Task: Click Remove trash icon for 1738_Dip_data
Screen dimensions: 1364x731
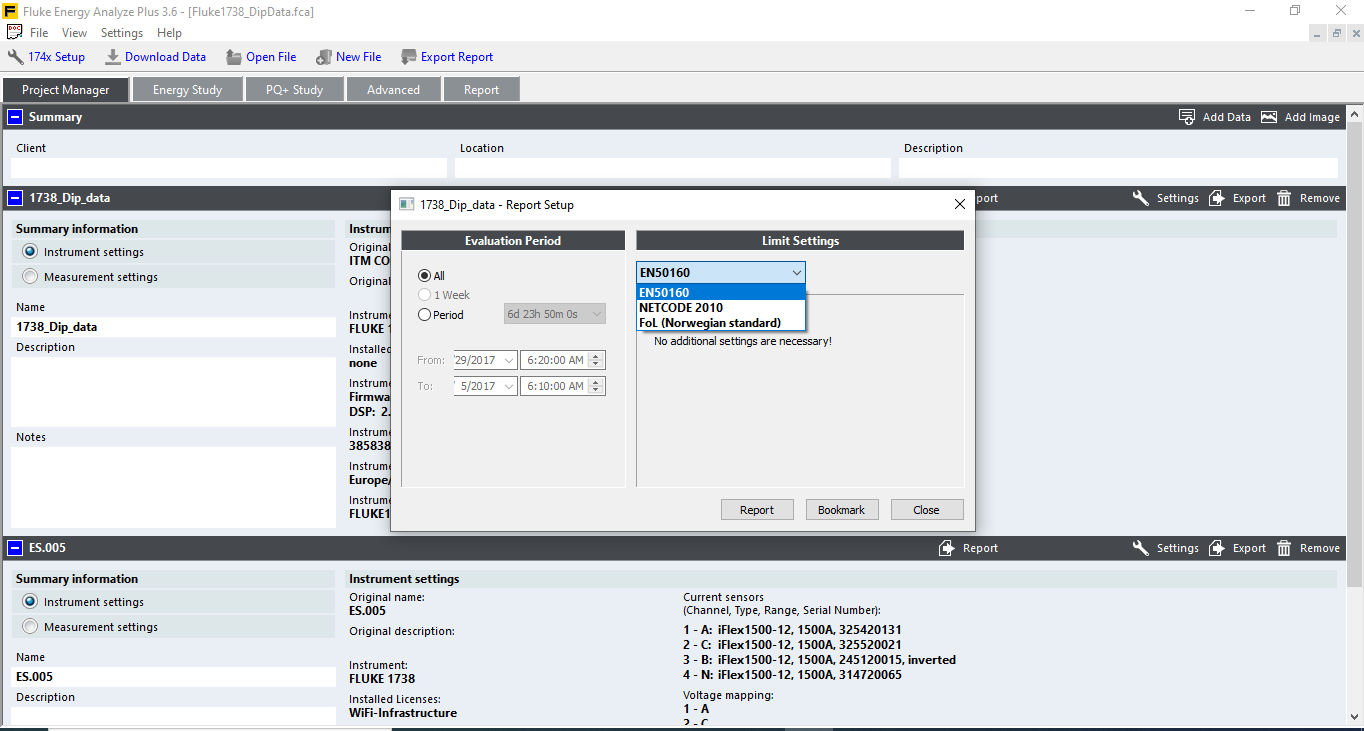Action: 1284,198
